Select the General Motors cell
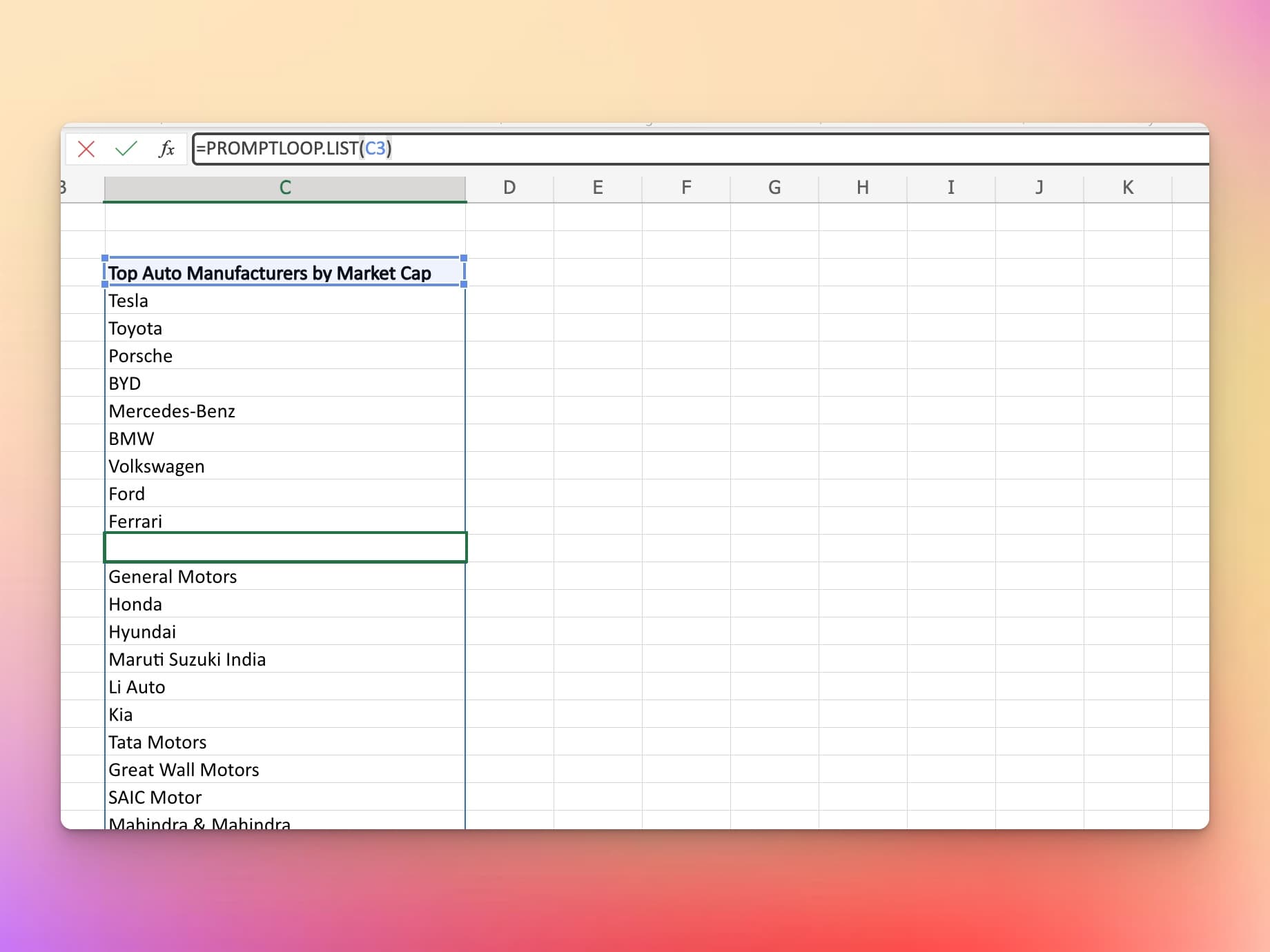Image resolution: width=1270 pixels, height=952 pixels. tap(284, 577)
